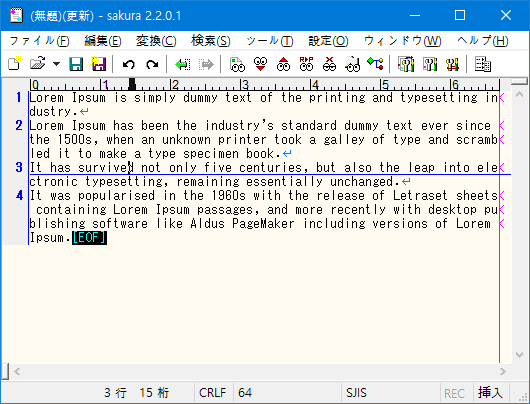
Task: Select line number 3 in the gutter
Action: point(19,167)
